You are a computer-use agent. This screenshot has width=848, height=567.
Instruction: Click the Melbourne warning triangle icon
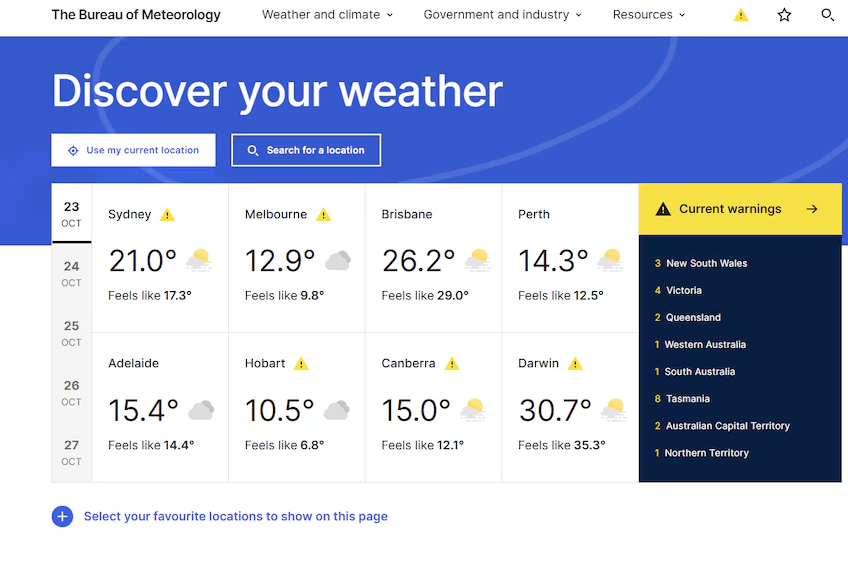(323, 215)
